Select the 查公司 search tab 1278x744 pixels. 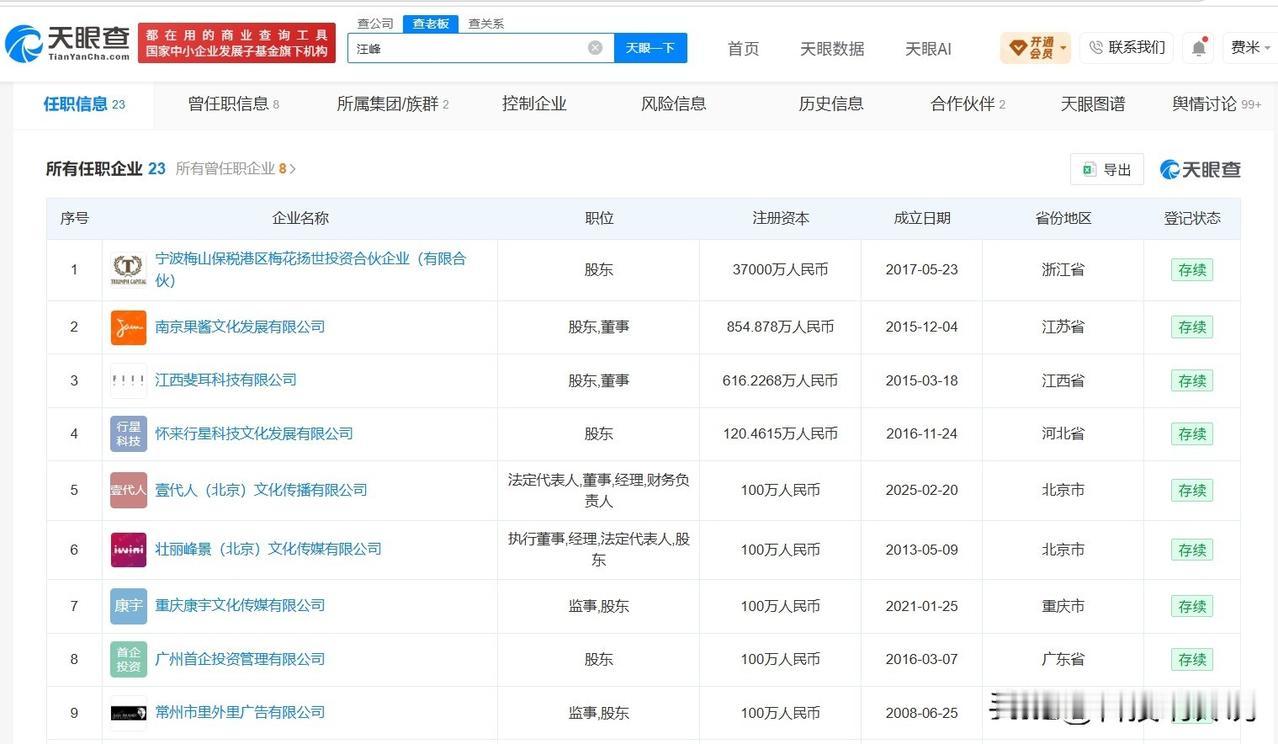point(375,23)
